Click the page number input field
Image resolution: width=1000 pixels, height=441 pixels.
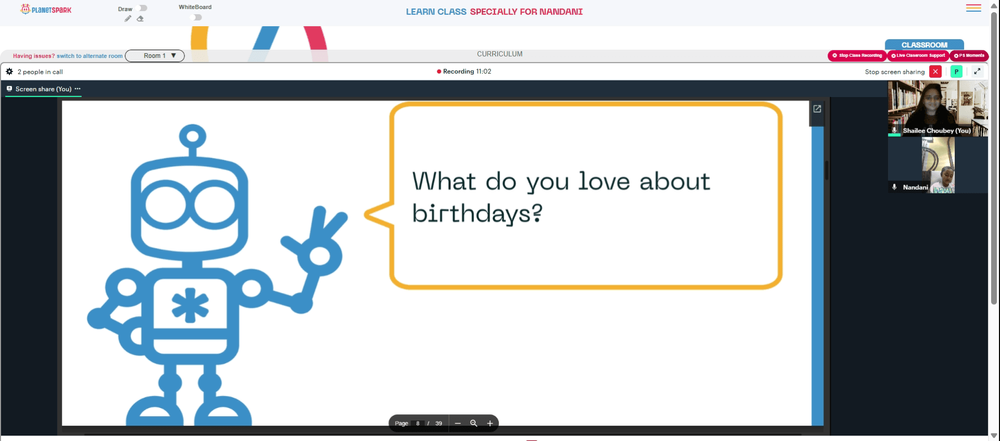(418, 423)
